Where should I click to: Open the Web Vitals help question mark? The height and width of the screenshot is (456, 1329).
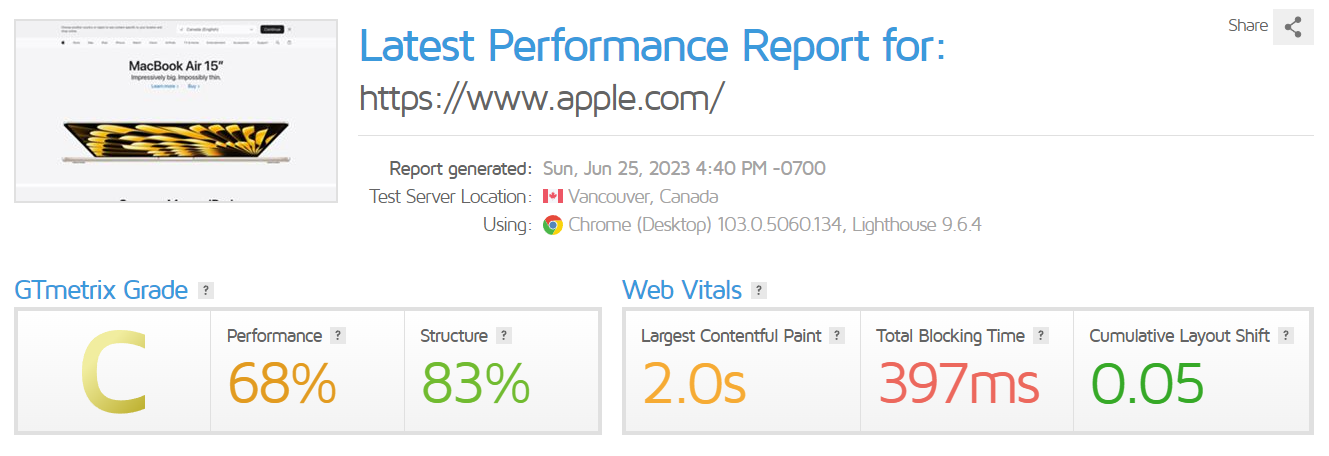(x=759, y=291)
